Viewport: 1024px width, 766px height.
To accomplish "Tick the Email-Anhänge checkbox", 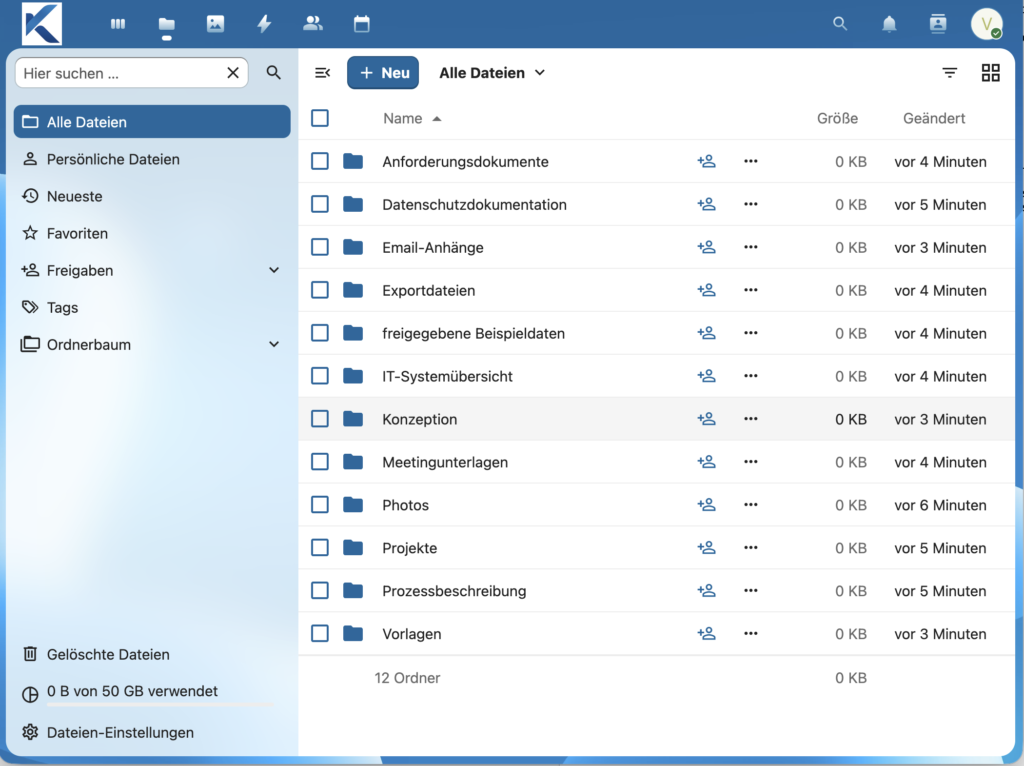I will (320, 247).
